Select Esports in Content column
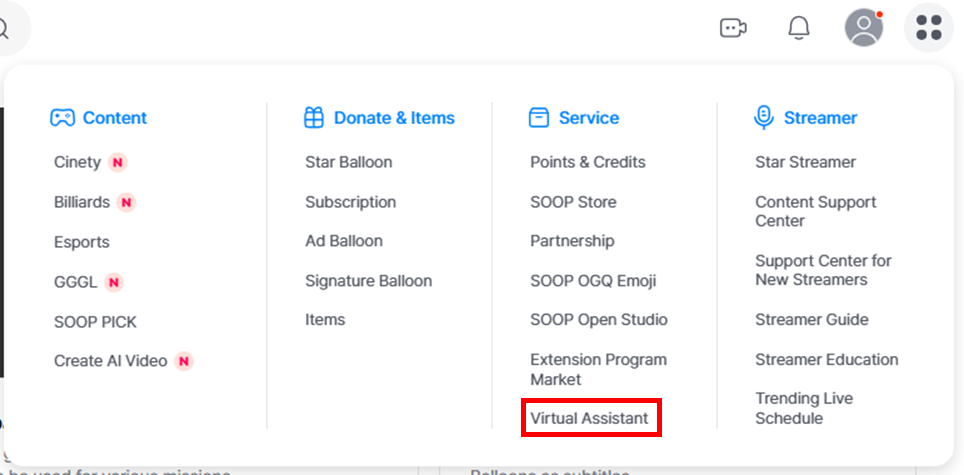The height and width of the screenshot is (475, 964). pyautogui.click(x=82, y=242)
